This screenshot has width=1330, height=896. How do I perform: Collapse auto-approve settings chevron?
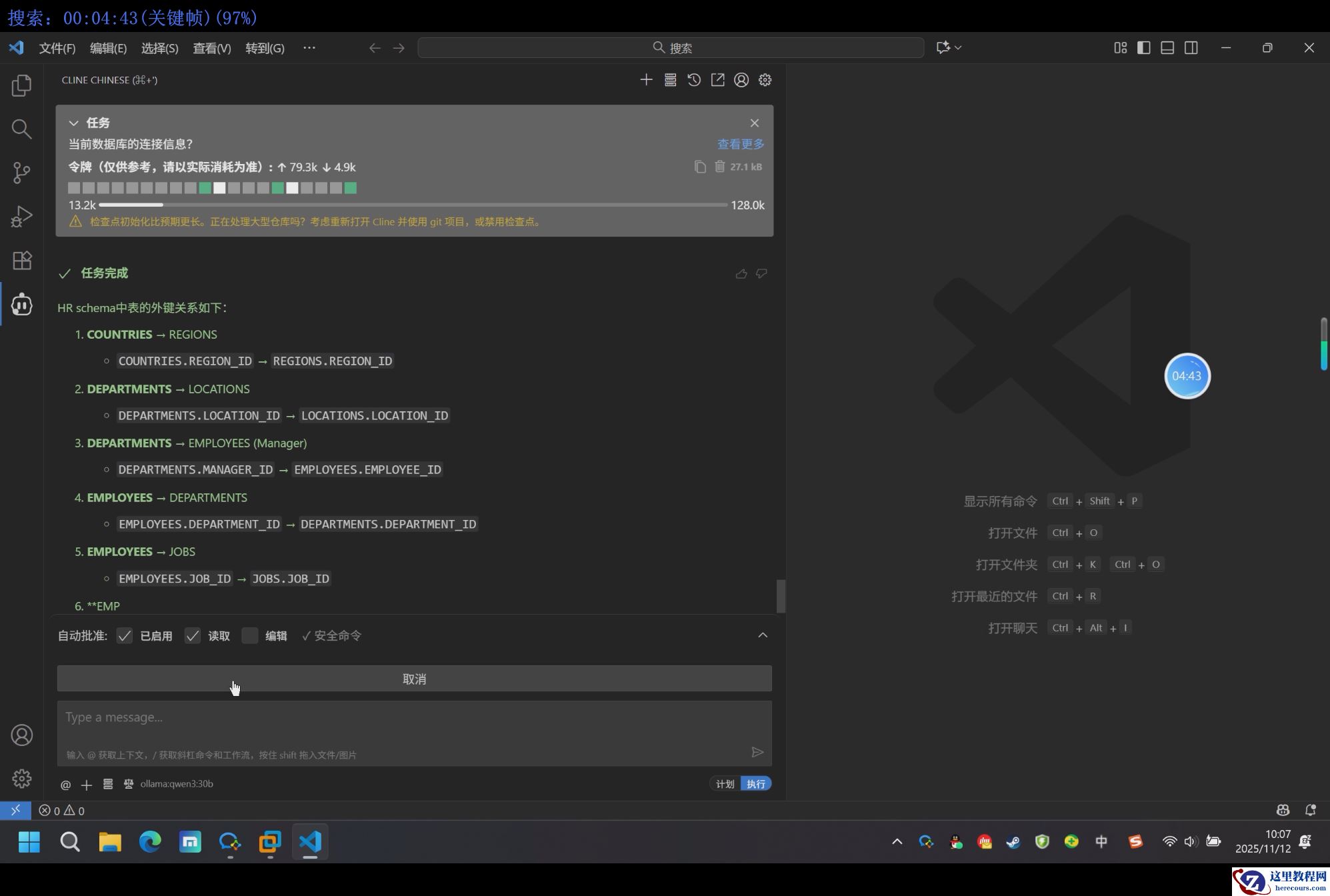(763, 635)
